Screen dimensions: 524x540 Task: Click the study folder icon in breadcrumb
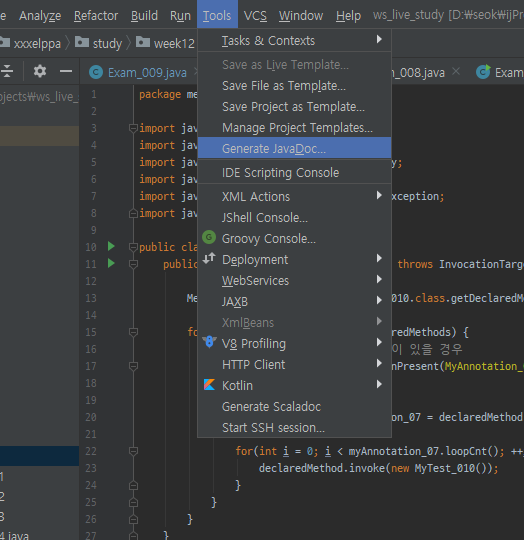pos(82,42)
